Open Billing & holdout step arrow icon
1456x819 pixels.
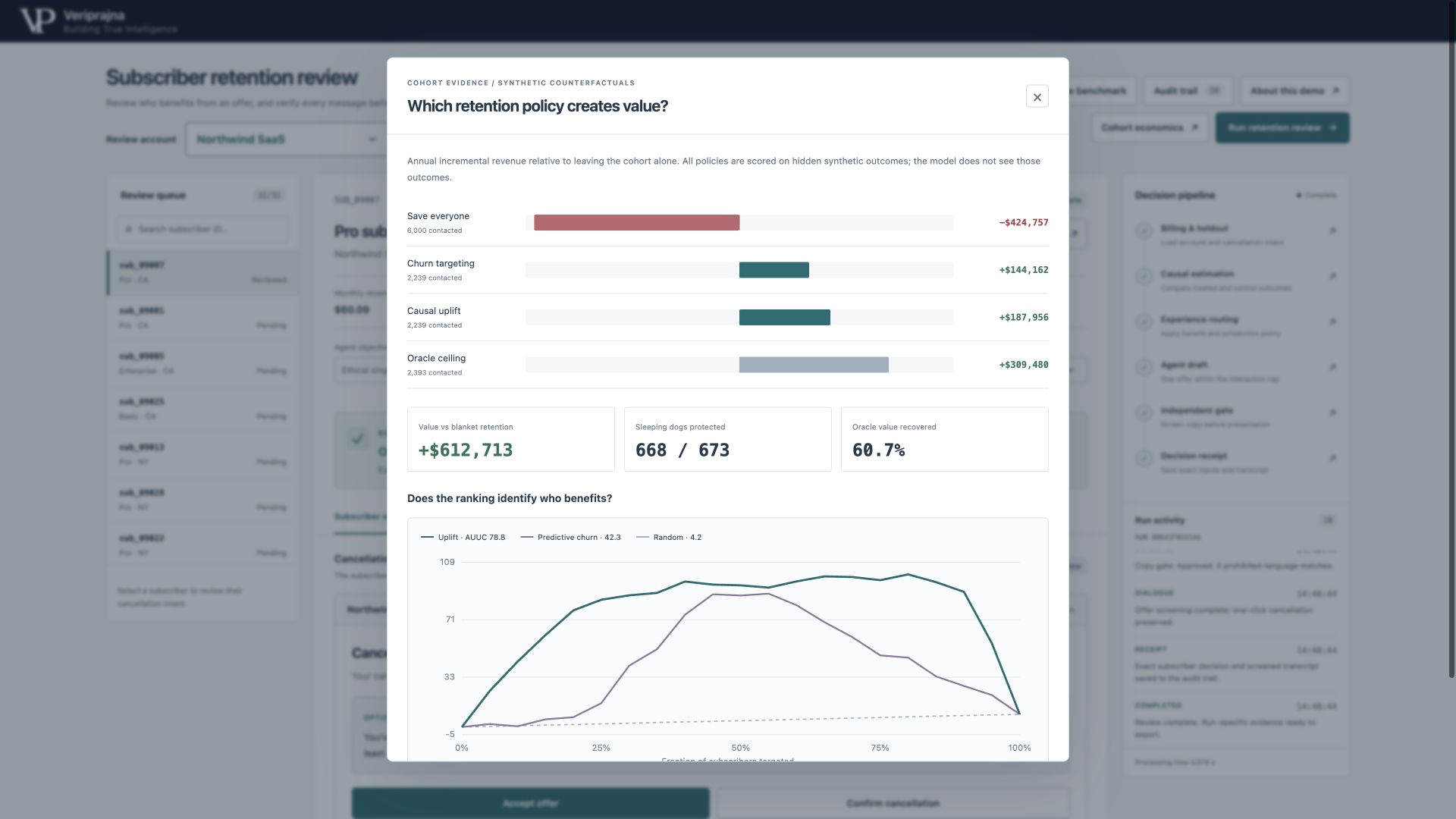(1332, 231)
